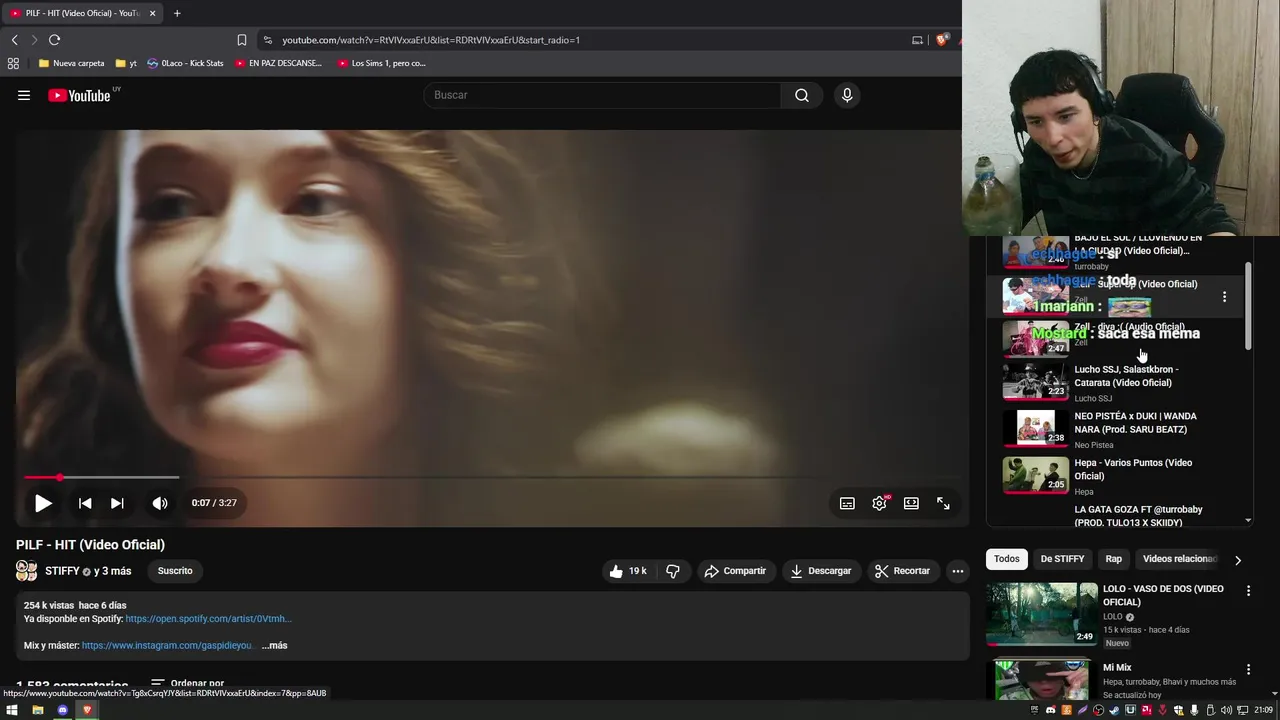Viewport: 1280px width, 720px height.
Task: Click the search magnifier button
Action: (x=801, y=95)
